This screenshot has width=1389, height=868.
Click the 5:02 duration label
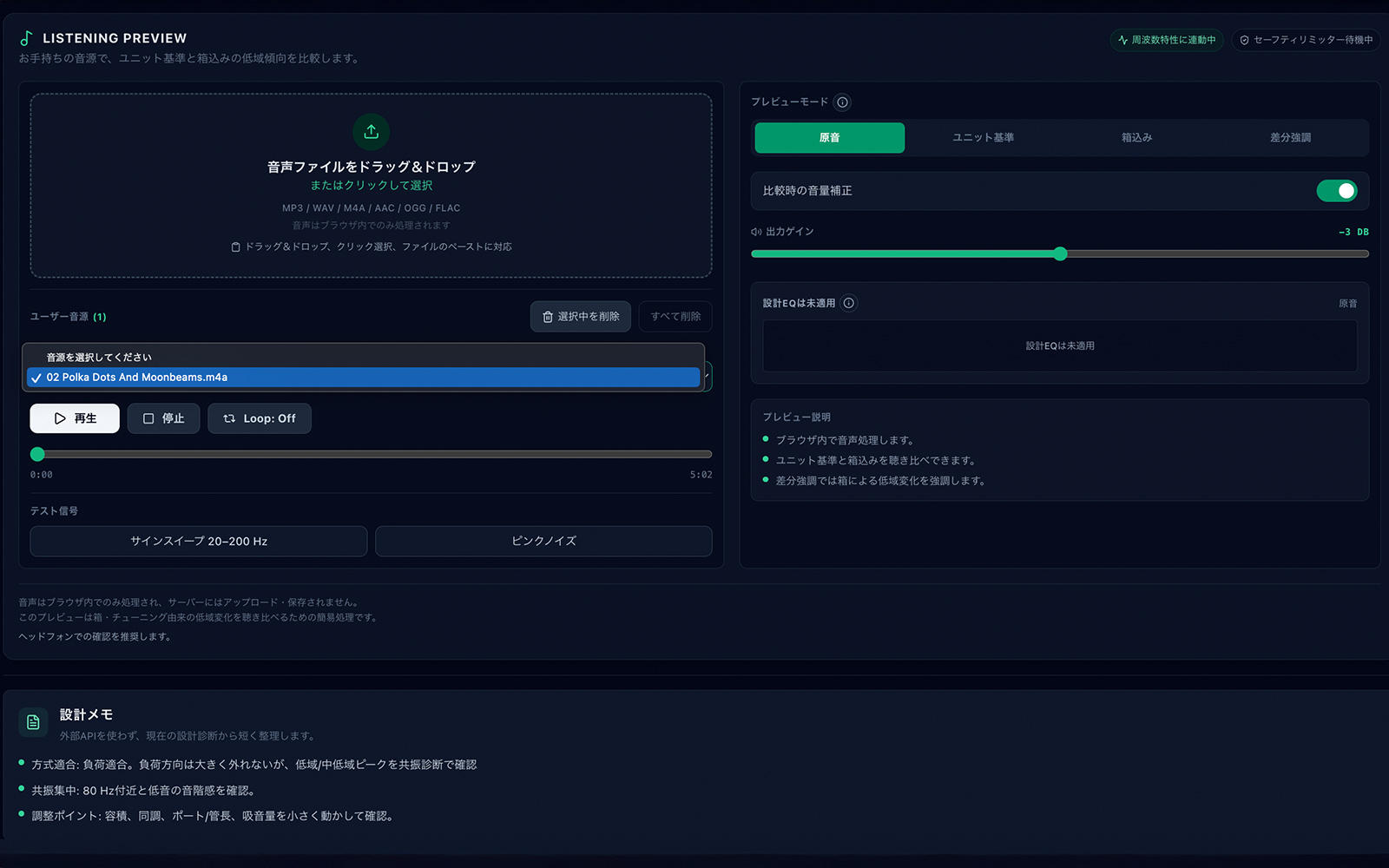pyautogui.click(x=701, y=475)
